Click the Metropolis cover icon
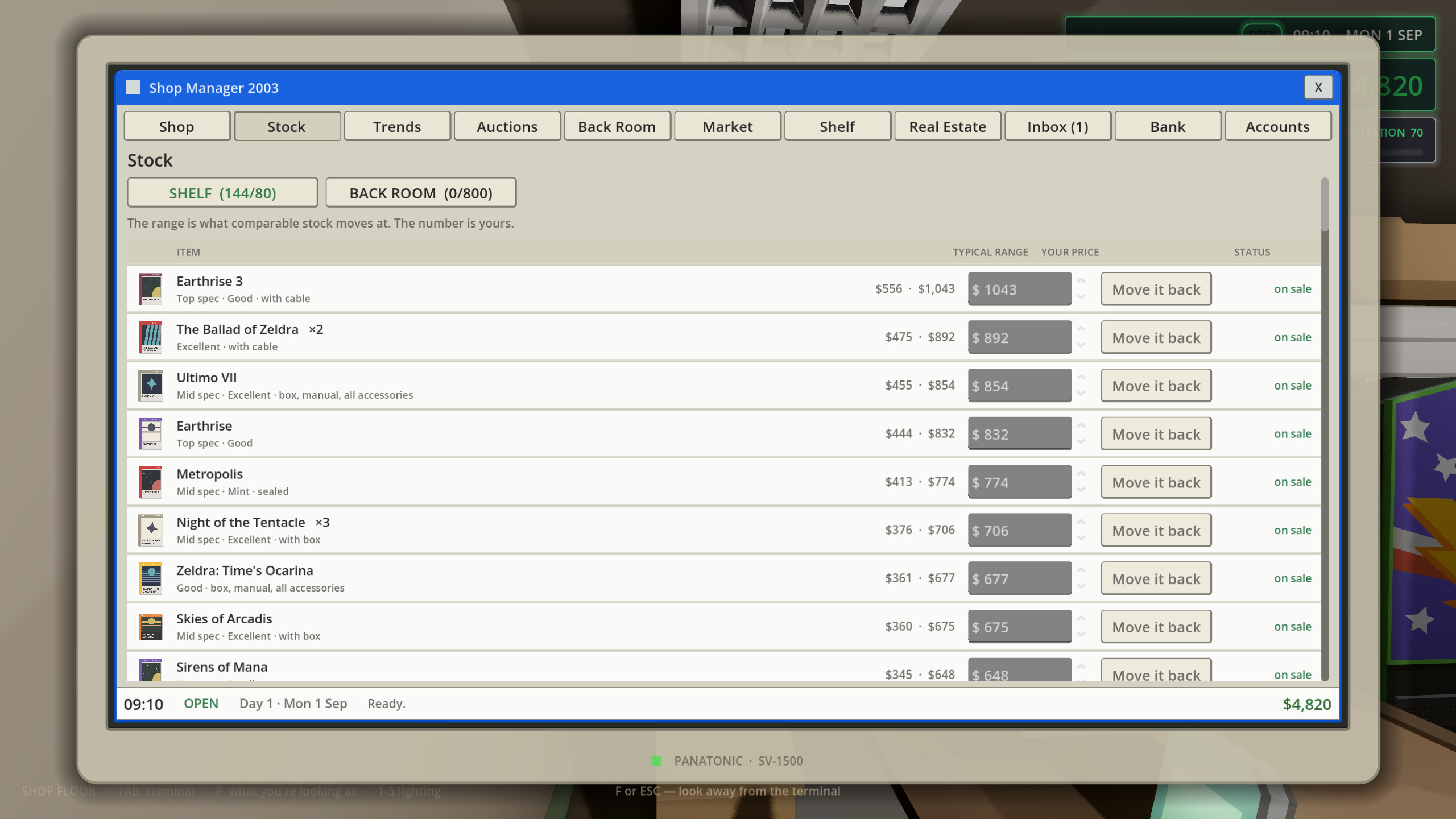The height and width of the screenshot is (819, 1456). click(150, 482)
